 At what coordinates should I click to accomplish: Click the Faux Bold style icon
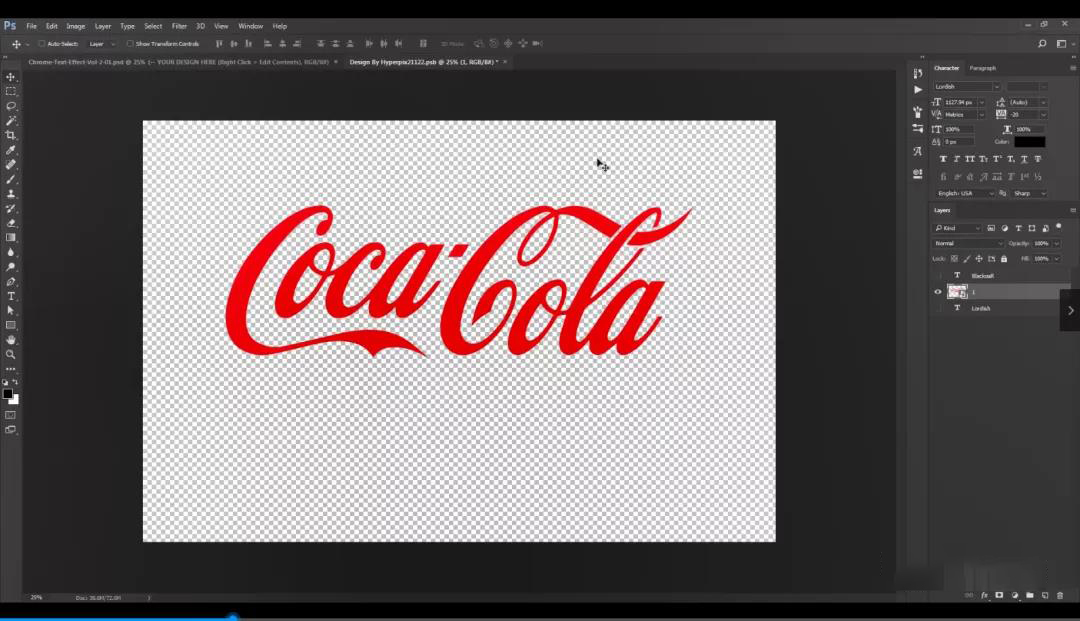click(943, 159)
